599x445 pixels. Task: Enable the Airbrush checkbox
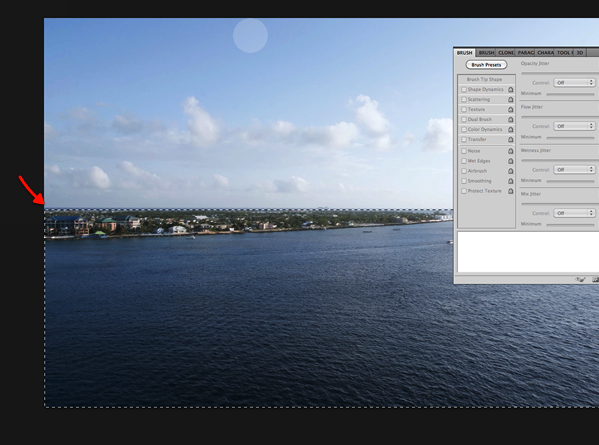(x=464, y=171)
